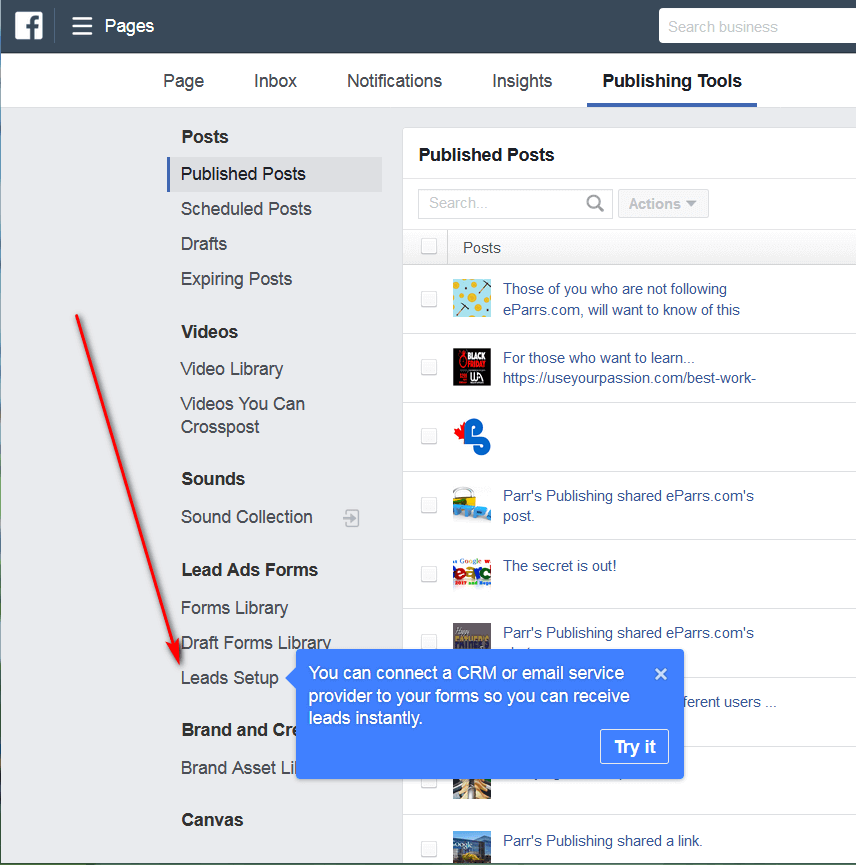Open the blue logo with maple leaf thumbnail

[x=472, y=436]
